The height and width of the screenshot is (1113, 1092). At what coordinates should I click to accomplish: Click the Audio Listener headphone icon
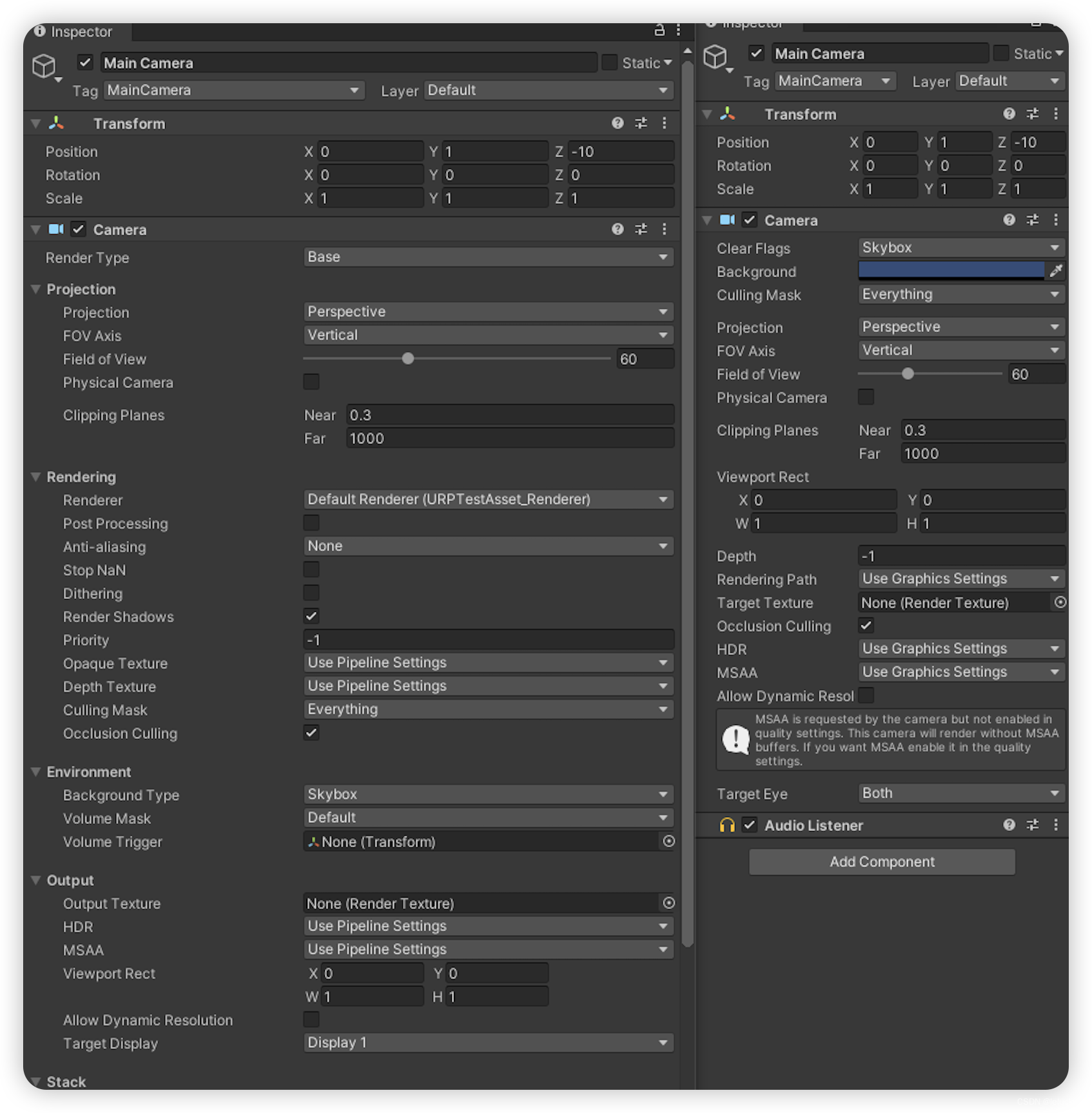point(728,825)
